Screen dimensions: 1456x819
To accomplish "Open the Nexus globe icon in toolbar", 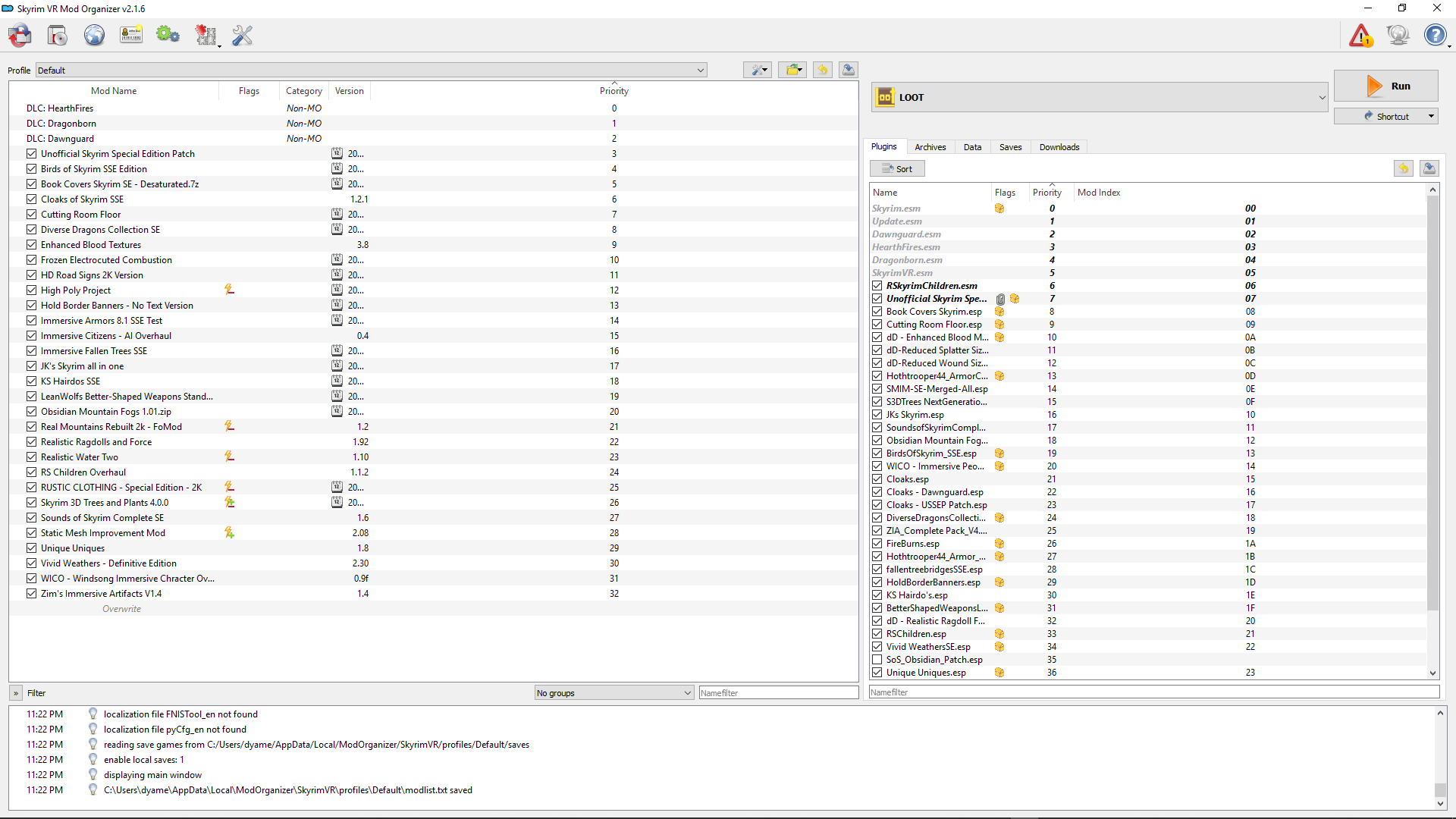I will point(94,35).
